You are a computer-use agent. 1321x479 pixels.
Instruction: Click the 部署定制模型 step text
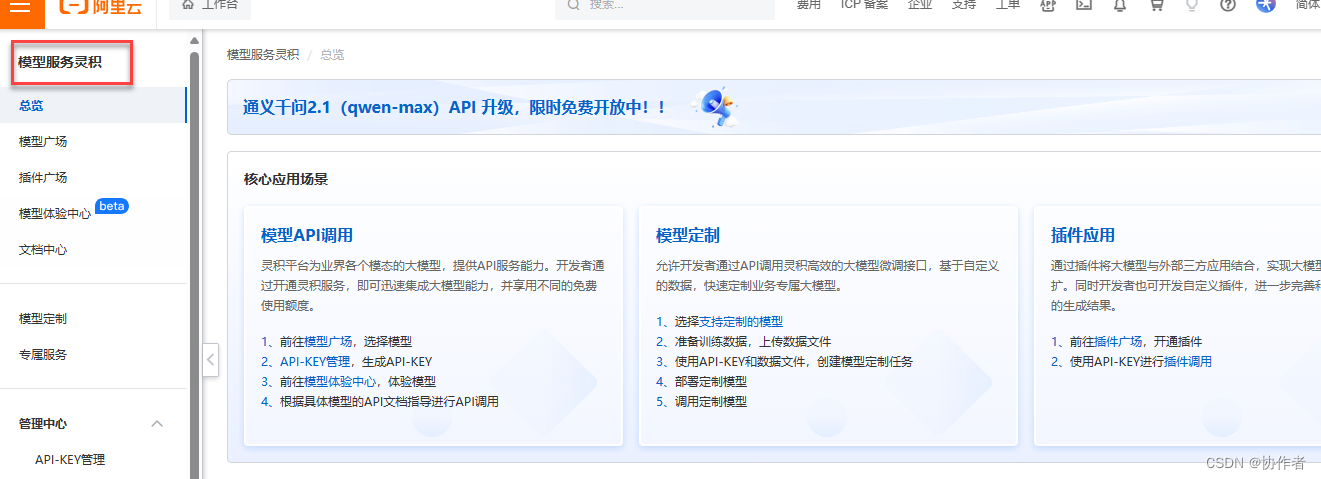click(x=711, y=382)
